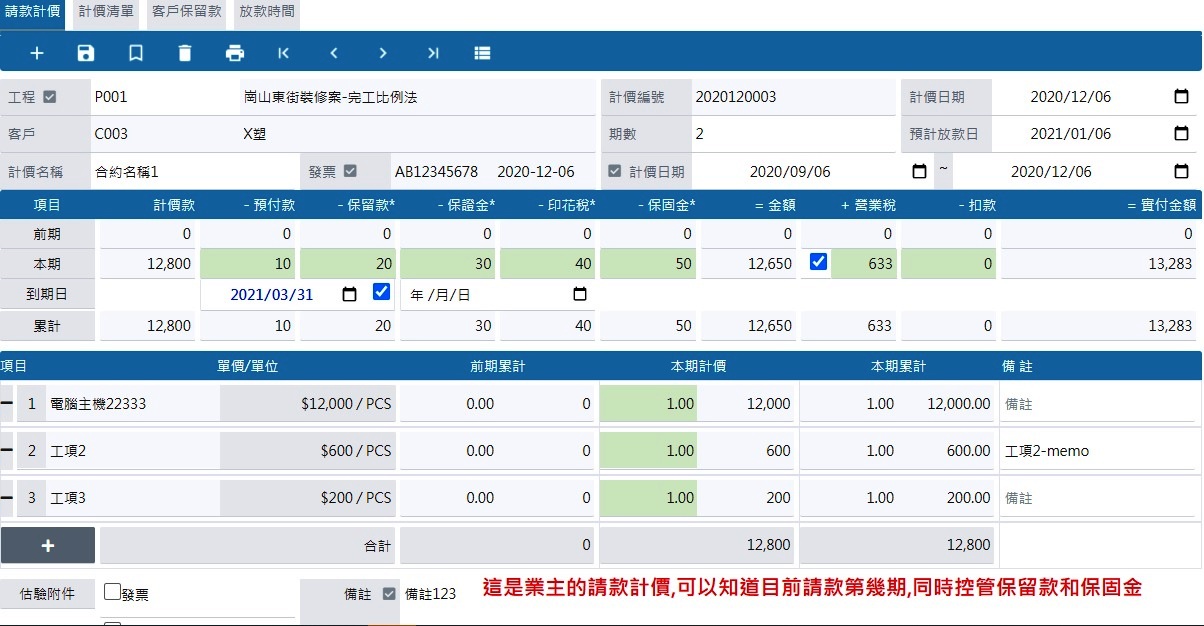The height and width of the screenshot is (626, 1204).
Task: Toggle the 備註 checkbox
Action: (x=390, y=593)
